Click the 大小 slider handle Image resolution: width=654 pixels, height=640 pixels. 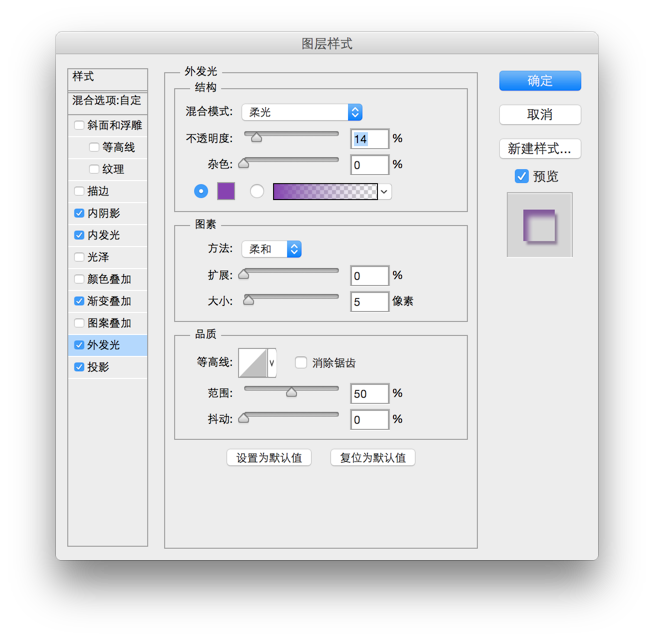(249, 300)
